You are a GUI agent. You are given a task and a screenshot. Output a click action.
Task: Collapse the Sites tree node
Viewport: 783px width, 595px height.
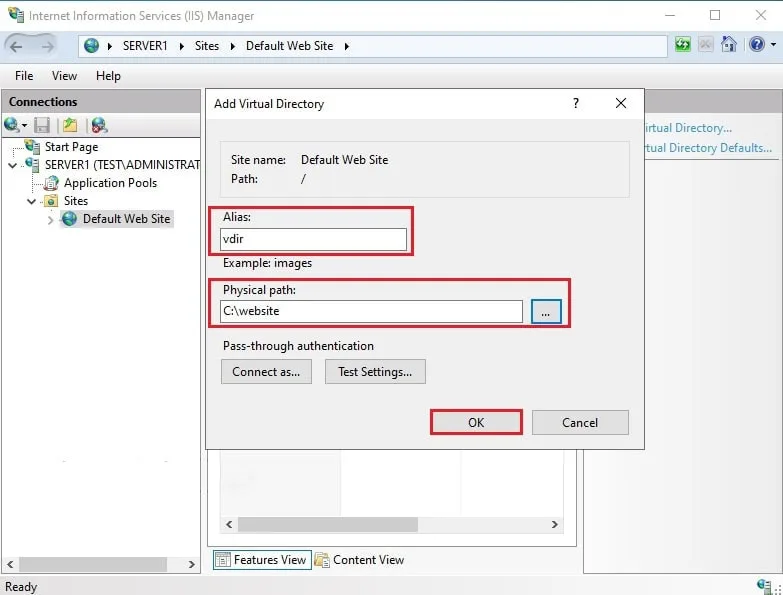click(x=31, y=202)
